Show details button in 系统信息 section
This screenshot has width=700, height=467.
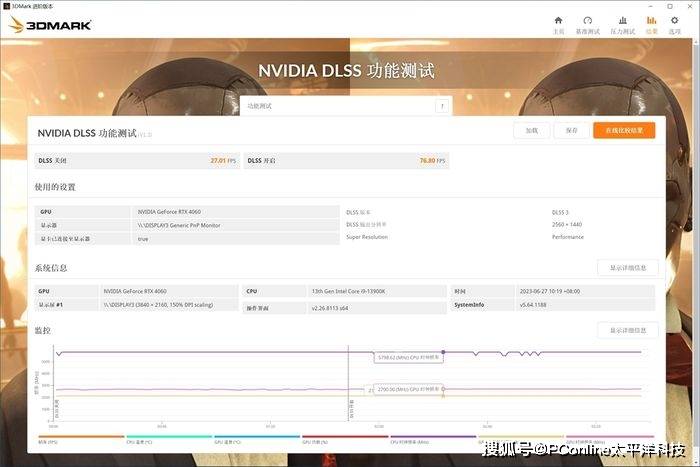628,268
